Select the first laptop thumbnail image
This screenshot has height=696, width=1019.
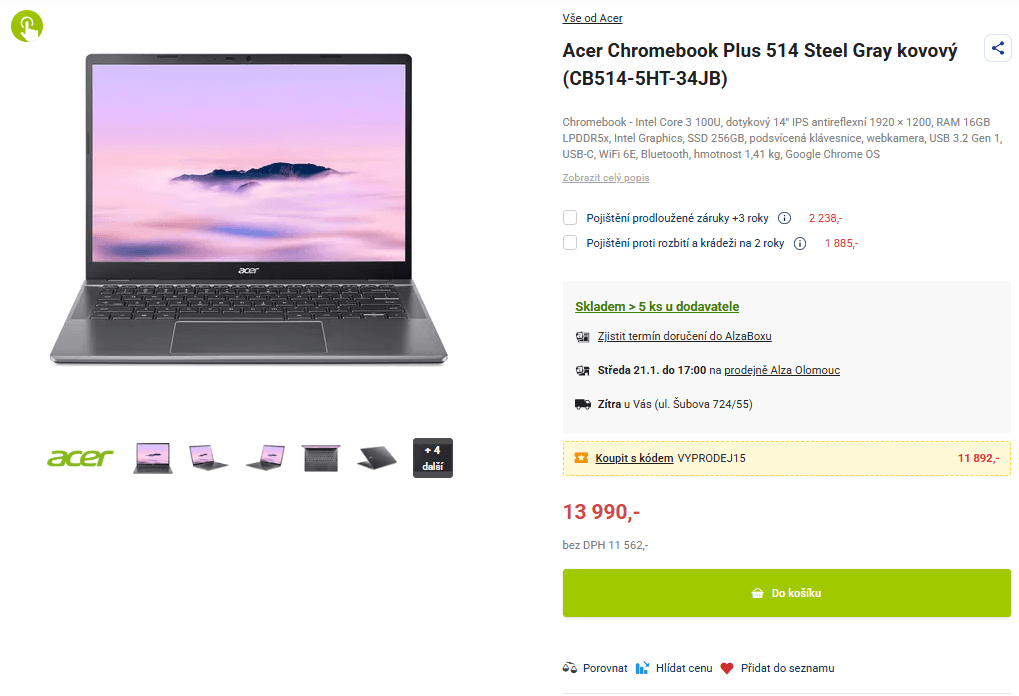pyautogui.click(x=152, y=457)
